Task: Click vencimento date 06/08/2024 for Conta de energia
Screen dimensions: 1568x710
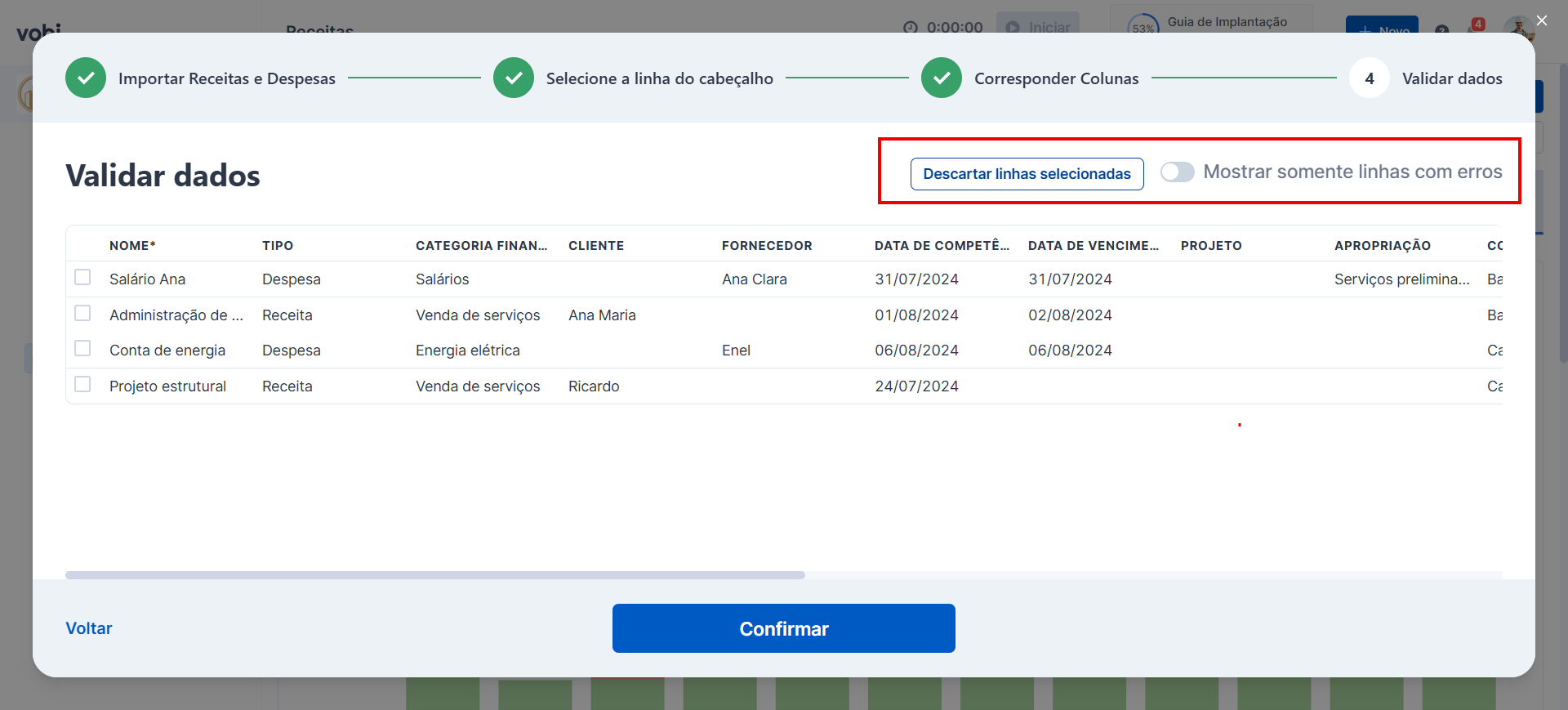Action: (x=1071, y=351)
